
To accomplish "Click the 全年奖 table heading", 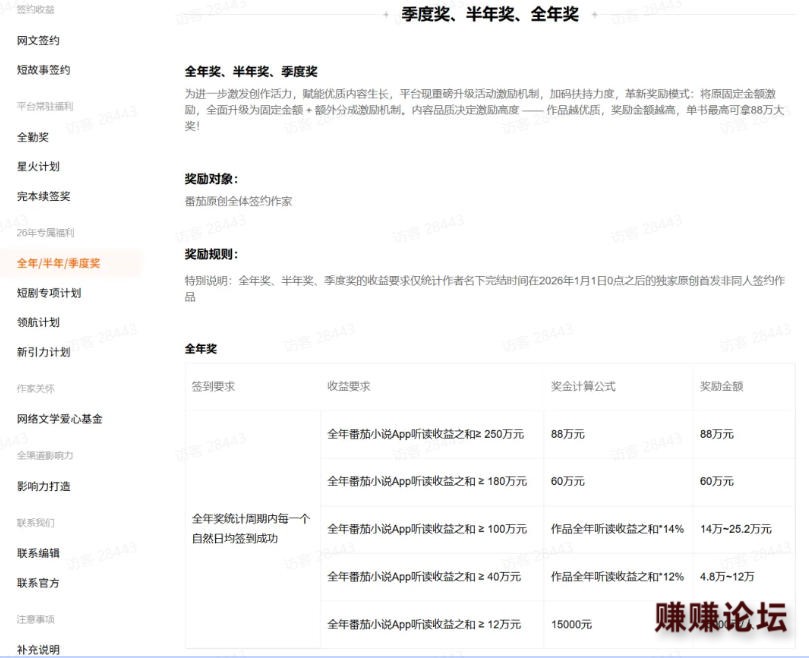I will (201, 349).
